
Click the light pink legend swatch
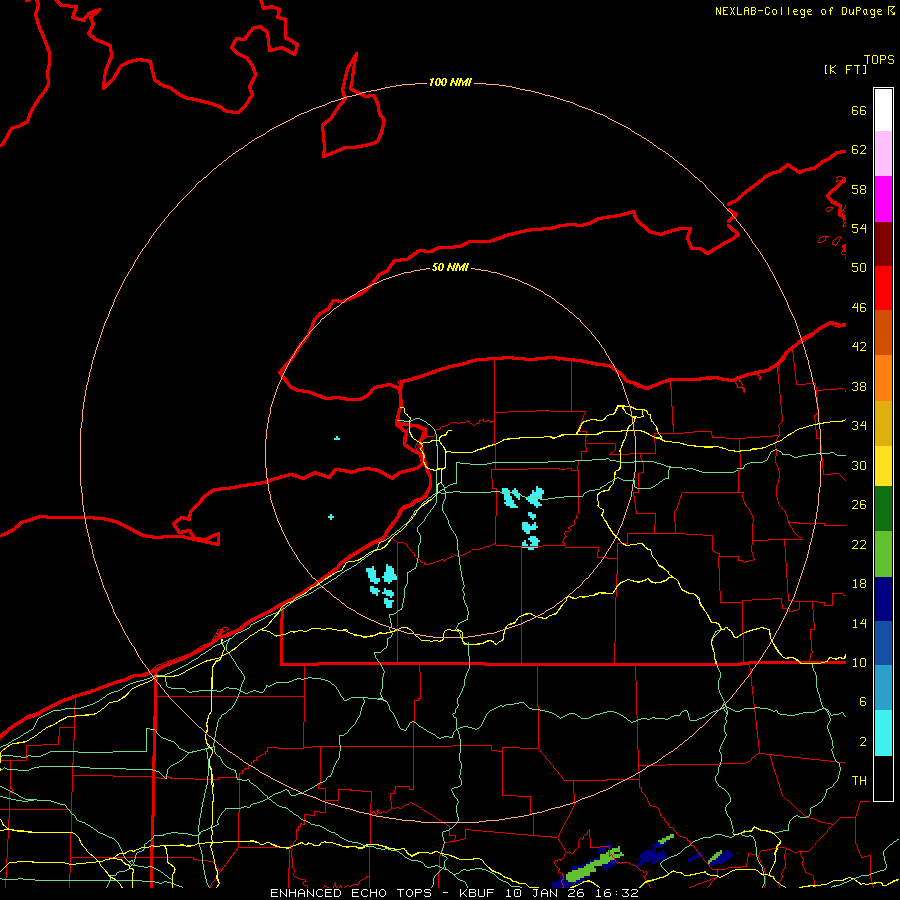point(883,154)
